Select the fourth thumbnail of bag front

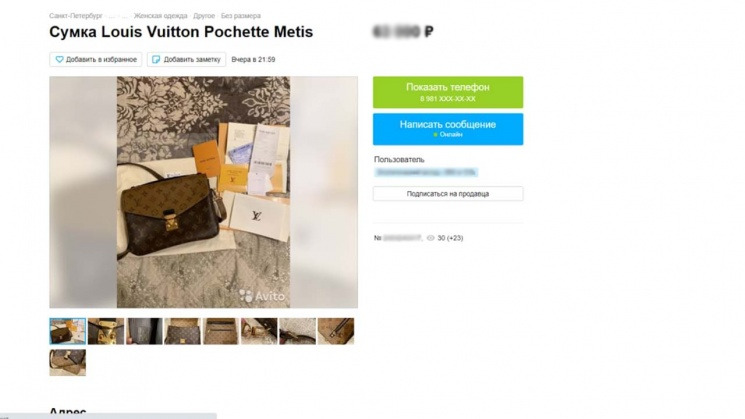pyautogui.click(x=182, y=331)
